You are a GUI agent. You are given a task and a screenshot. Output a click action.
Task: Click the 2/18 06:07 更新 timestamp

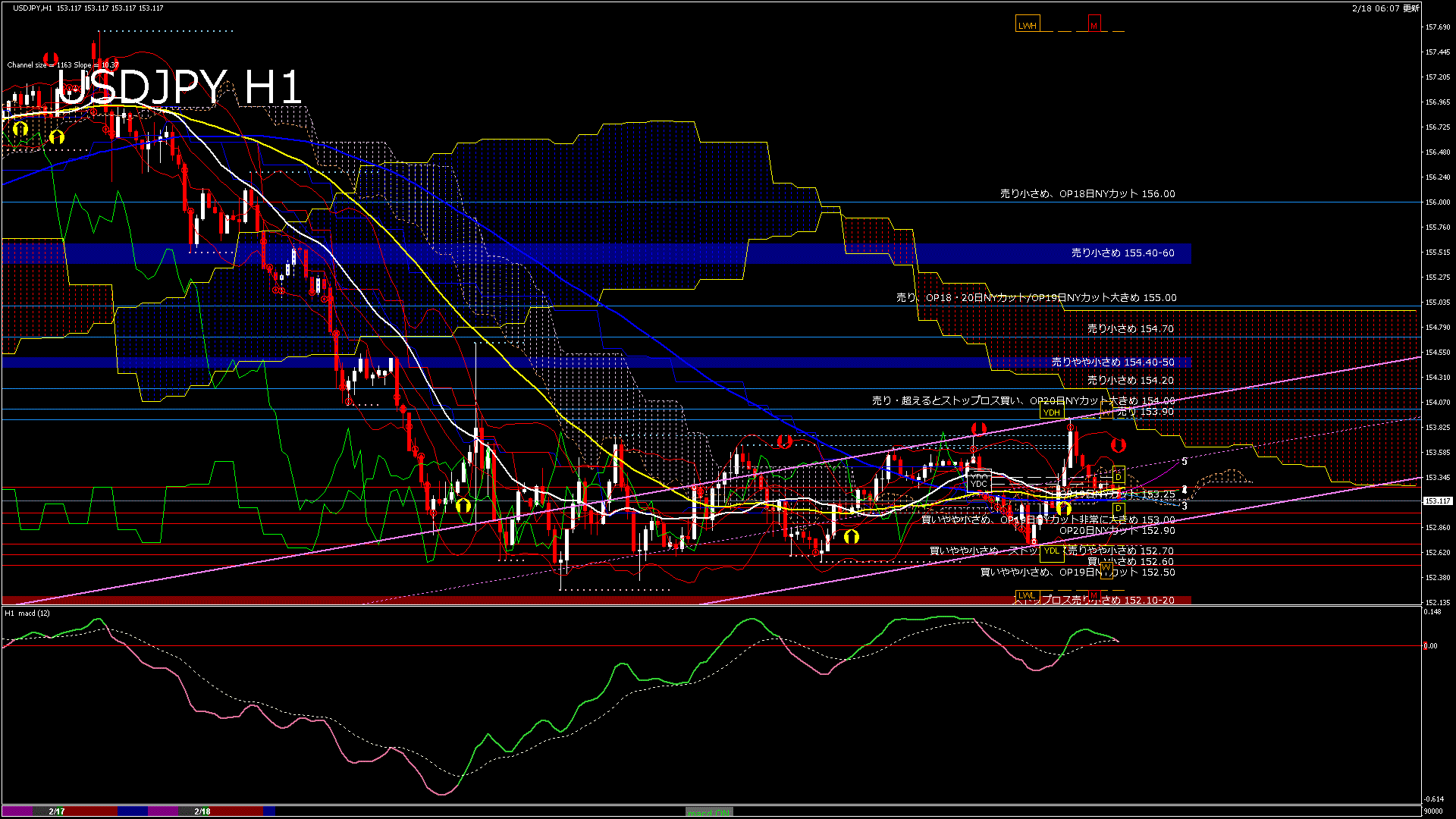(1385, 8)
